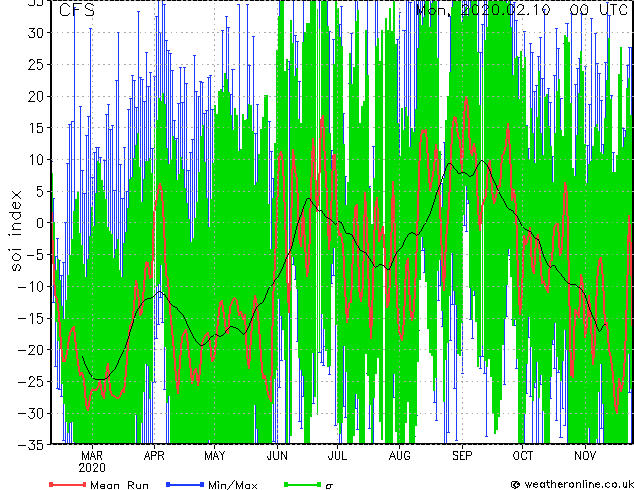Image resolution: width=634 pixels, height=490 pixels.
Task: Click the red Mean Run legend line
Action: pyautogui.click(x=68, y=484)
